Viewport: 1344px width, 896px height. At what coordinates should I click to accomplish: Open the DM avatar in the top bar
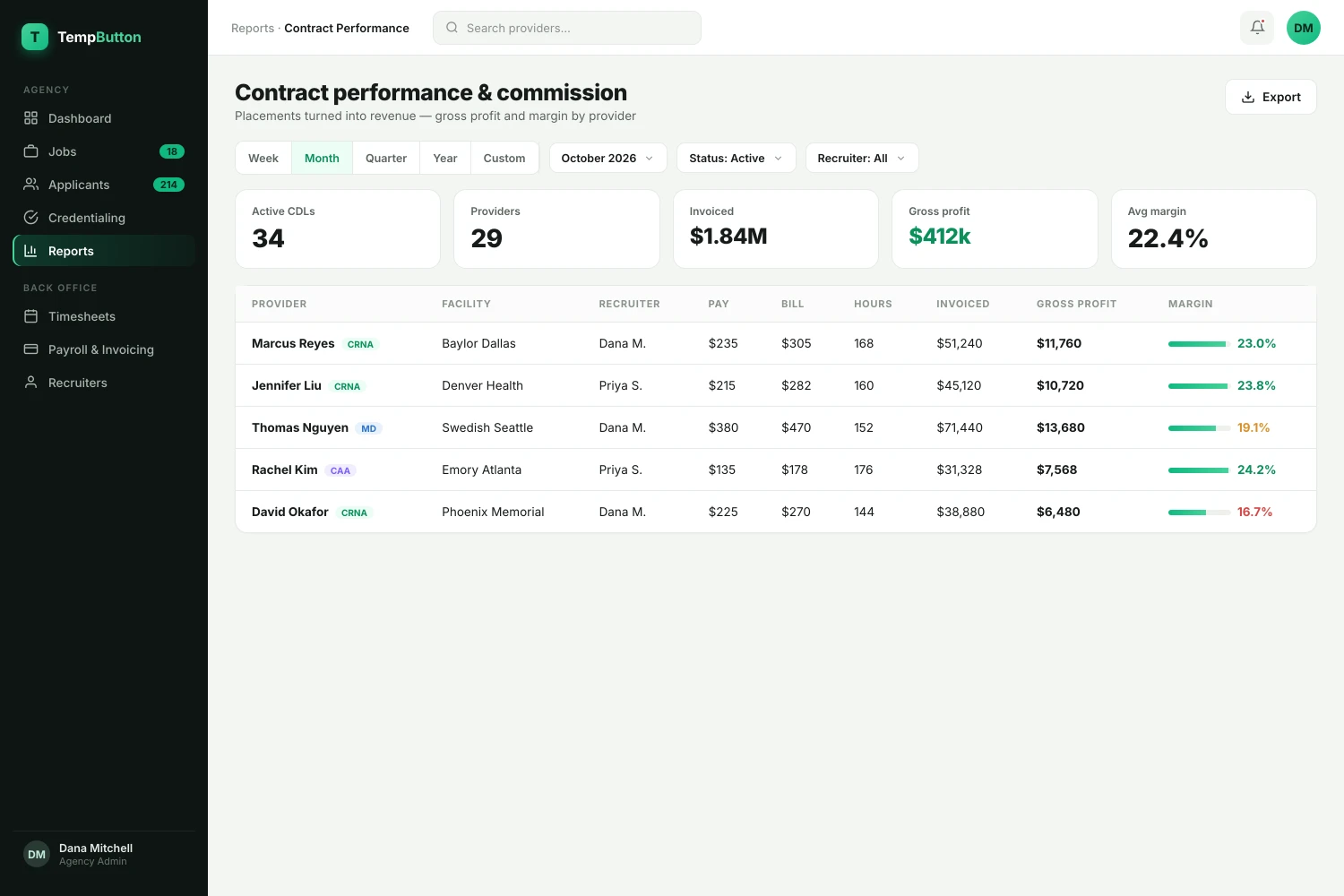click(x=1304, y=28)
